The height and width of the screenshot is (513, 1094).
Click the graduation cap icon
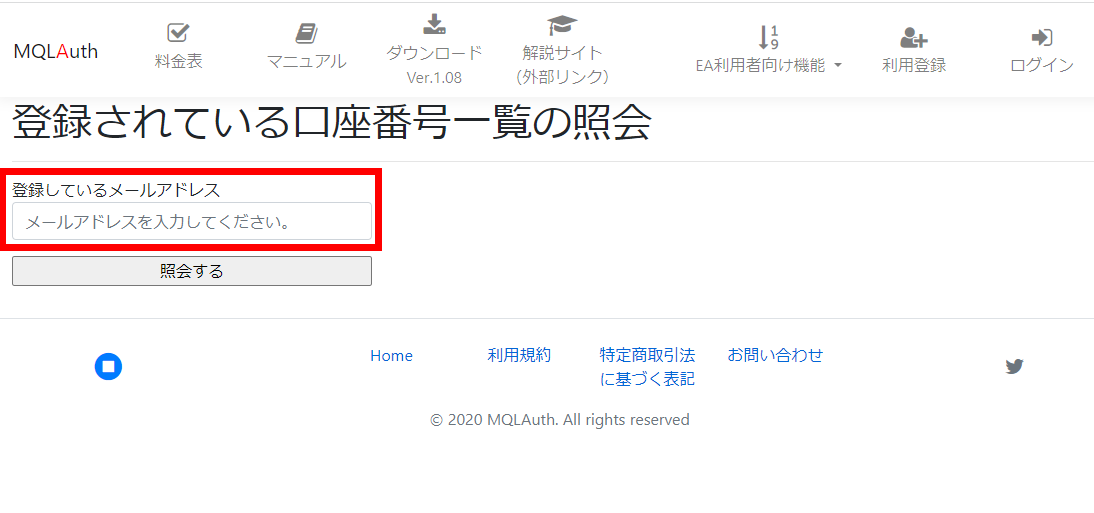562,24
